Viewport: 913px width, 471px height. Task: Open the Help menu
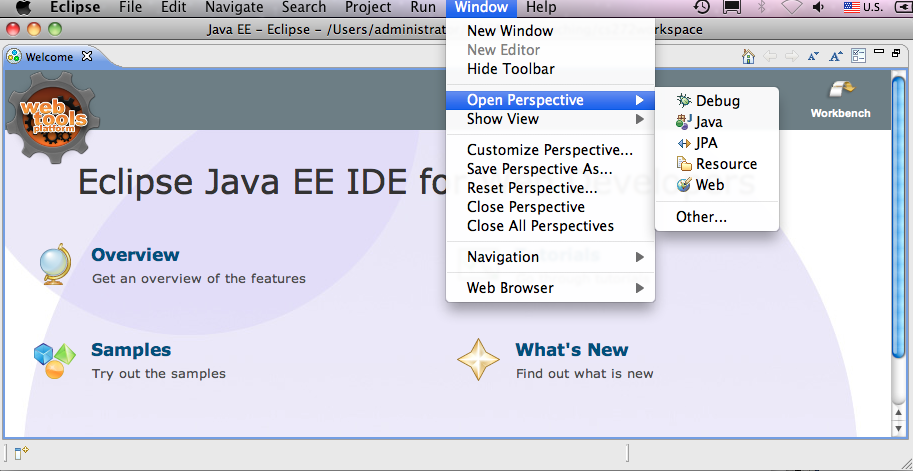541,8
